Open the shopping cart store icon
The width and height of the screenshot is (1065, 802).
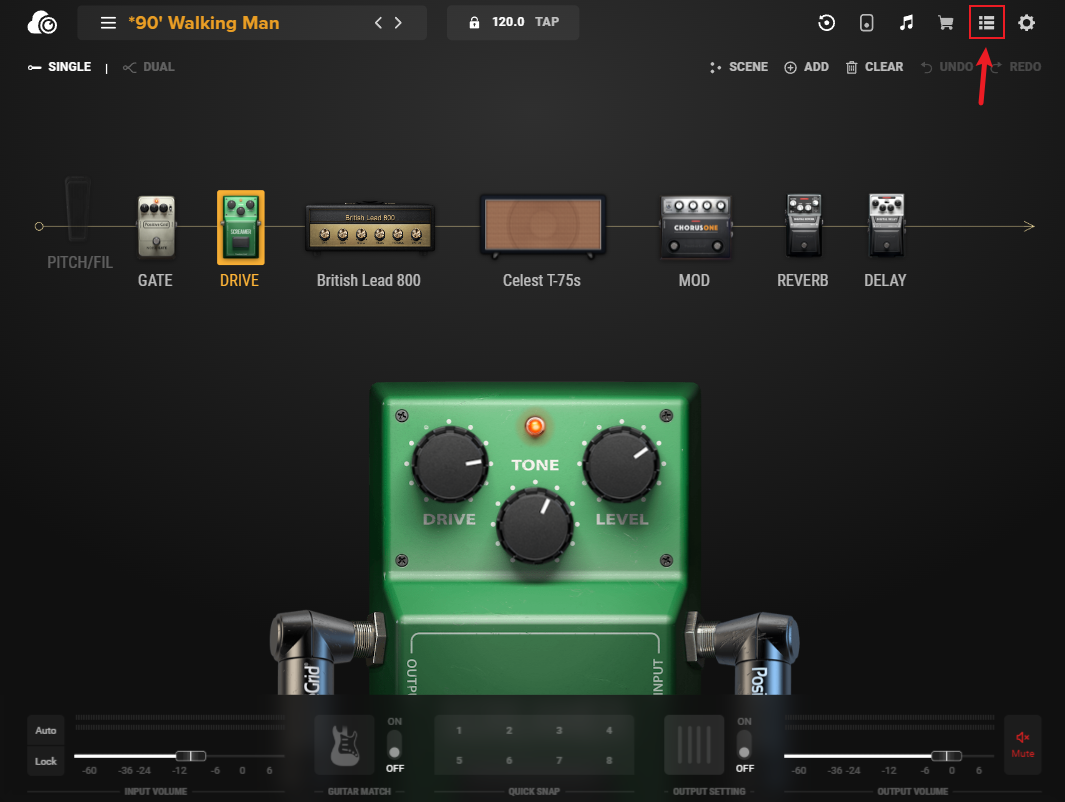[945, 23]
